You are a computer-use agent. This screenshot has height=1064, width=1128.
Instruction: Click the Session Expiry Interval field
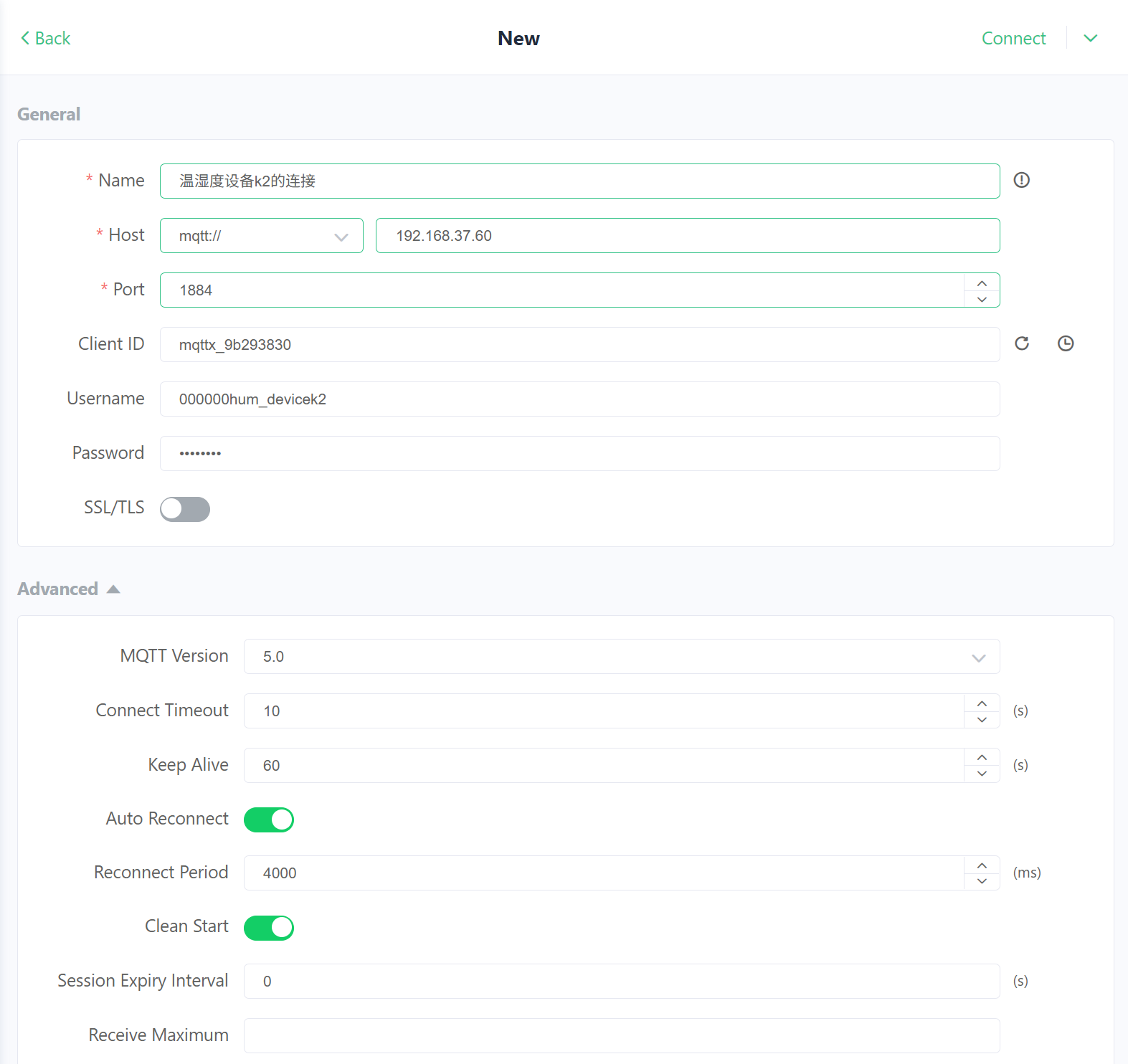621,982
